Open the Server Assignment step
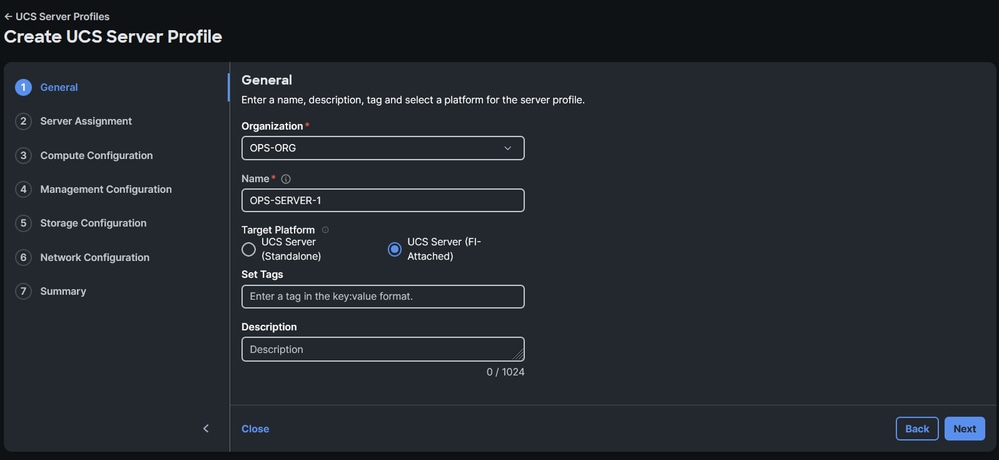The image size is (999, 460). [86, 121]
